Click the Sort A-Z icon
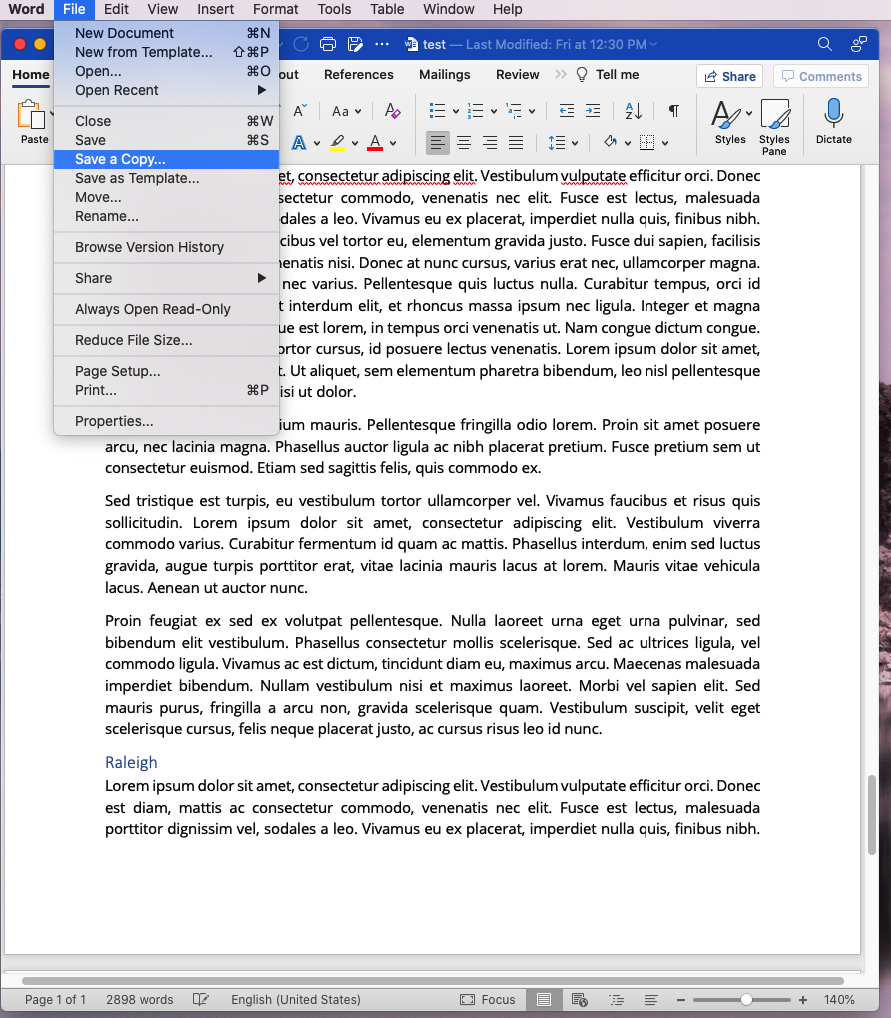This screenshot has width=891, height=1018. 633,111
